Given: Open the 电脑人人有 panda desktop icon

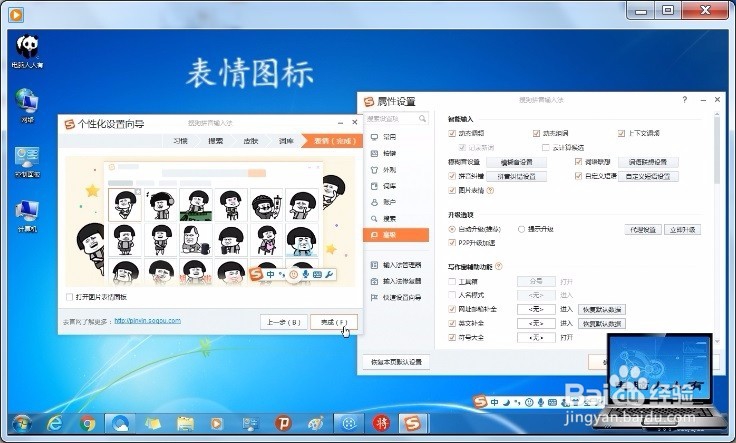Looking at the screenshot, I should [x=27, y=52].
